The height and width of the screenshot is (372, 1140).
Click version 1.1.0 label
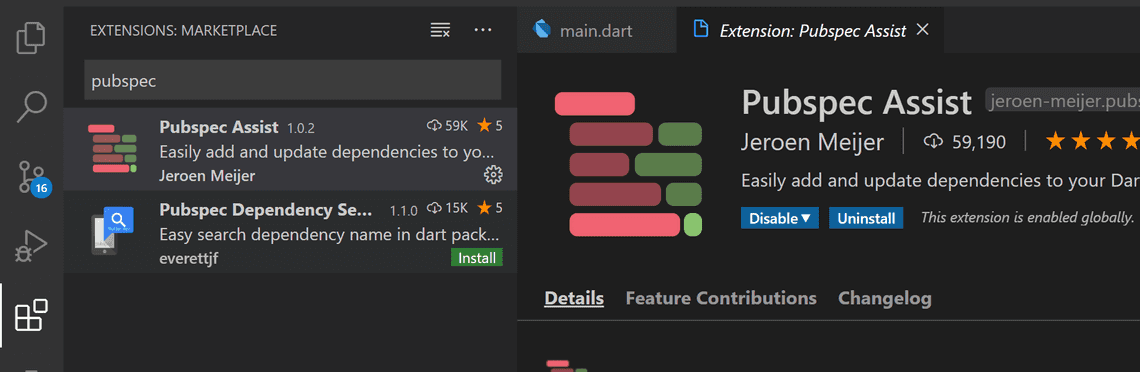(404, 211)
